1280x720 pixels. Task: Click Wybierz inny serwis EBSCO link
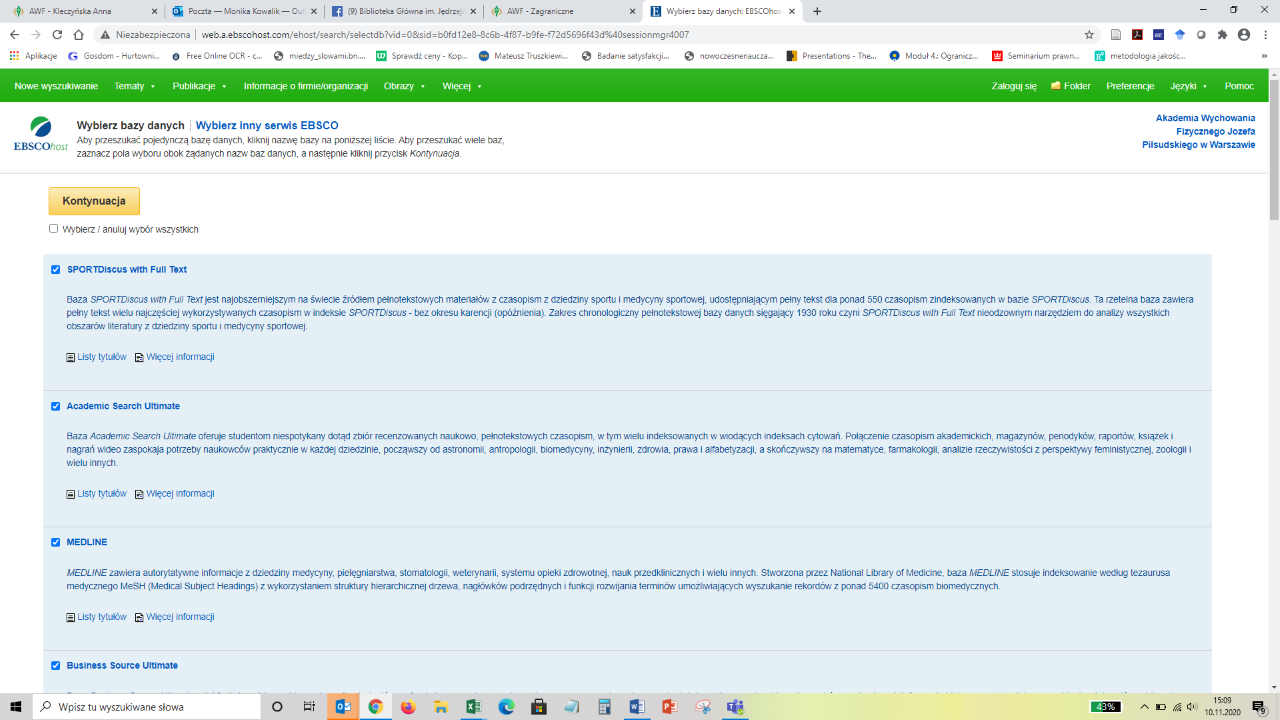[x=267, y=125]
